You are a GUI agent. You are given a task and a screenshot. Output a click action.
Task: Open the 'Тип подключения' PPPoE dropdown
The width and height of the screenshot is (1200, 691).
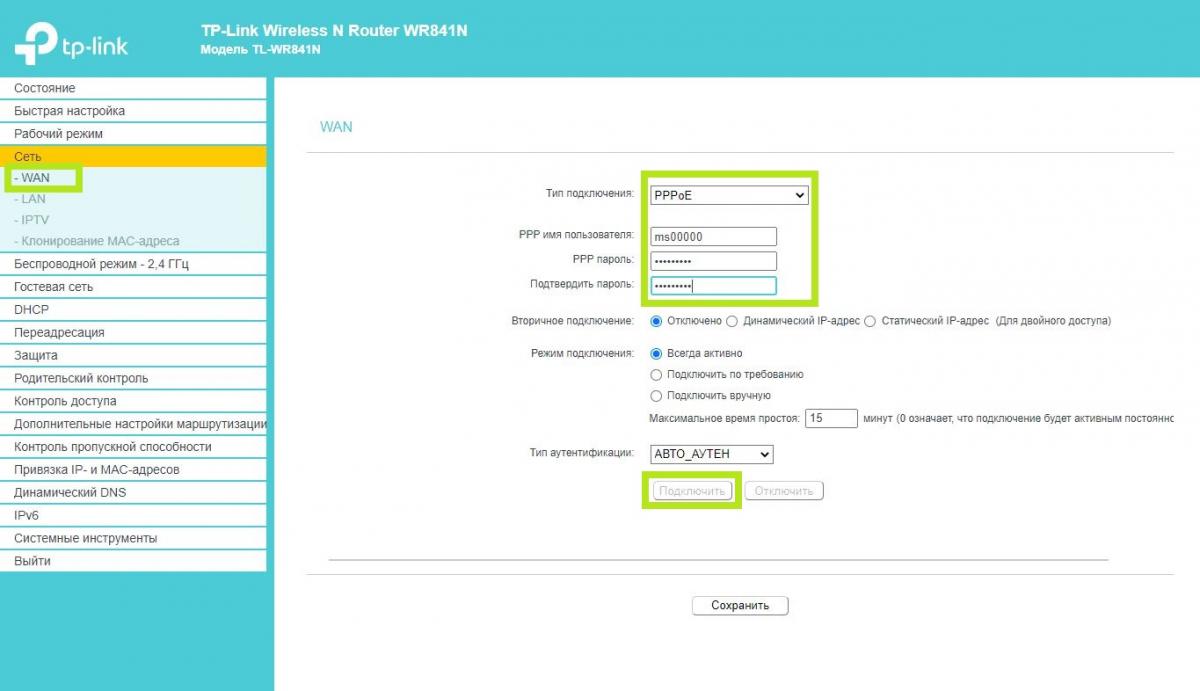728,196
